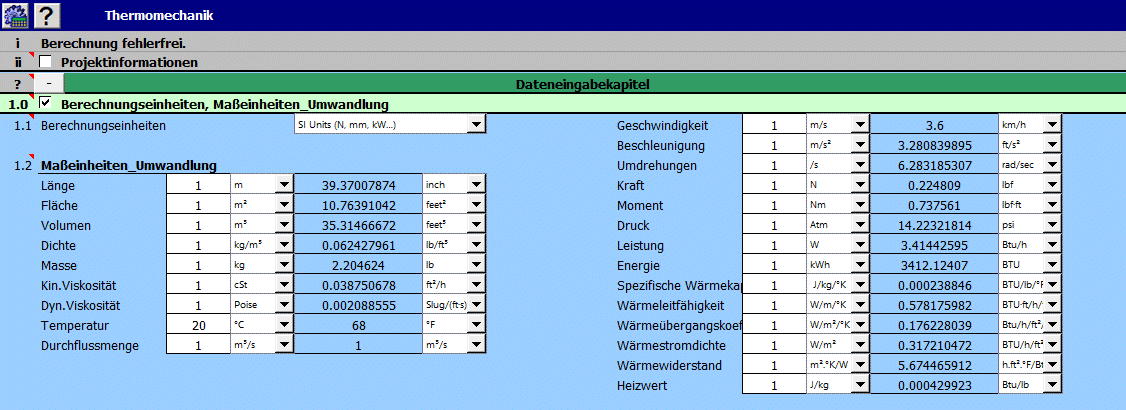The image size is (1126, 410).
Task: Collapse chapter with the minus button
Action: tap(49, 84)
